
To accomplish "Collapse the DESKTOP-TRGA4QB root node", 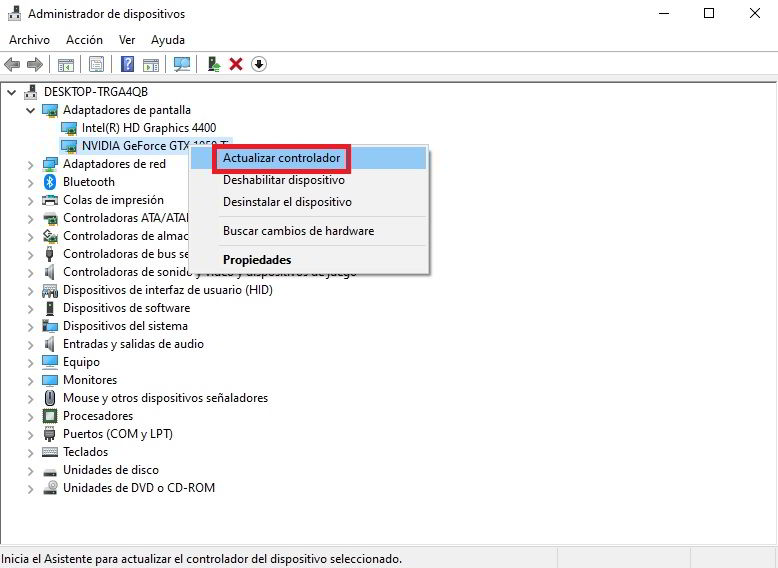I will [12, 92].
